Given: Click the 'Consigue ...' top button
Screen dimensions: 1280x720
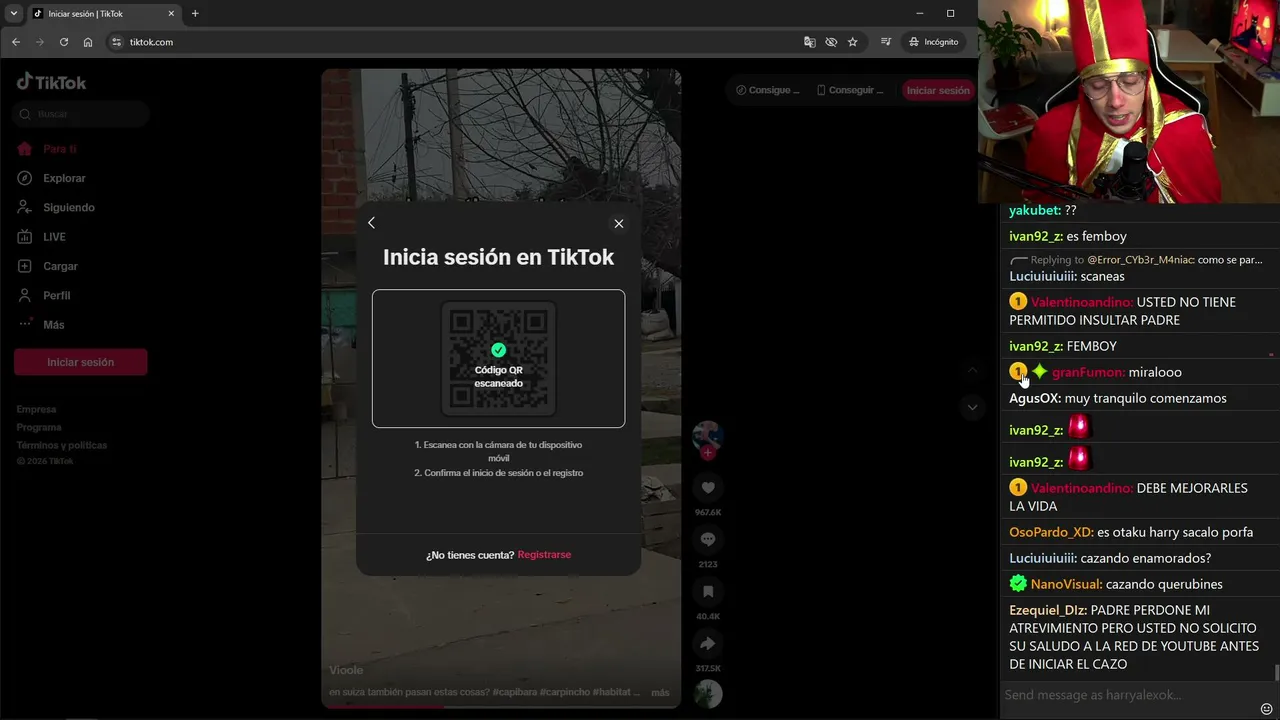Looking at the screenshot, I should click(x=768, y=90).
